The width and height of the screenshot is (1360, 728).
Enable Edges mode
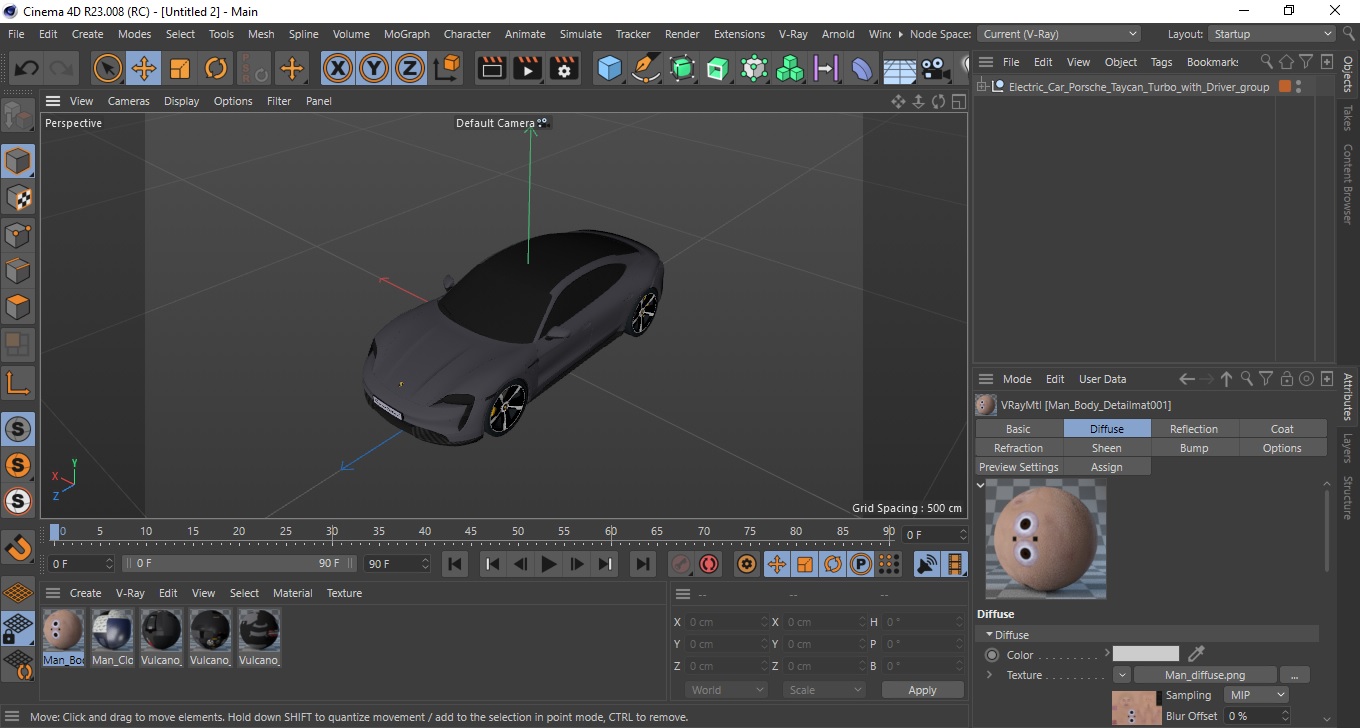tap(18, 270)
